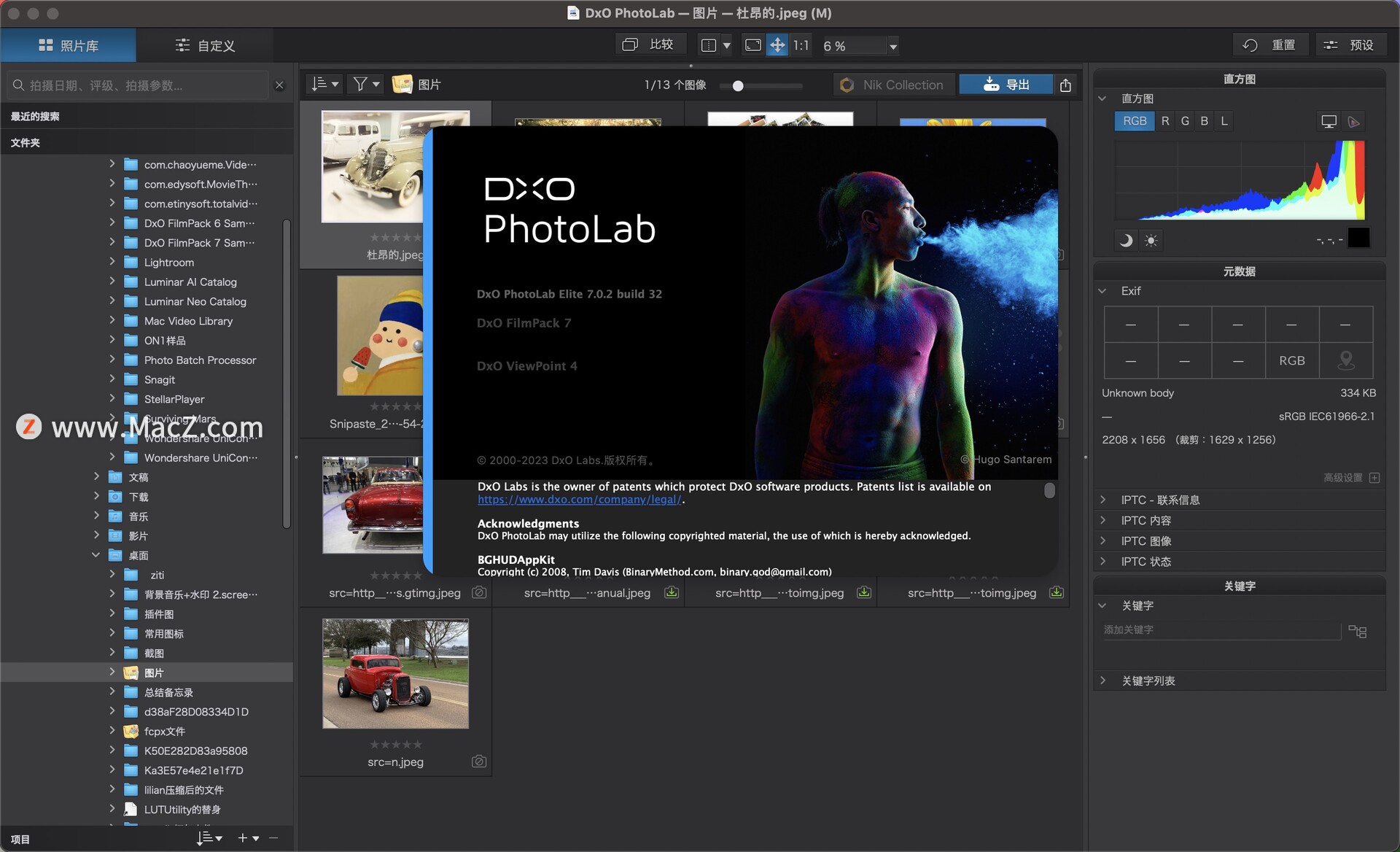Switch to the Customize (自定义) tab
Viewport: 1400px width, 852px height.
coord(206,45)
